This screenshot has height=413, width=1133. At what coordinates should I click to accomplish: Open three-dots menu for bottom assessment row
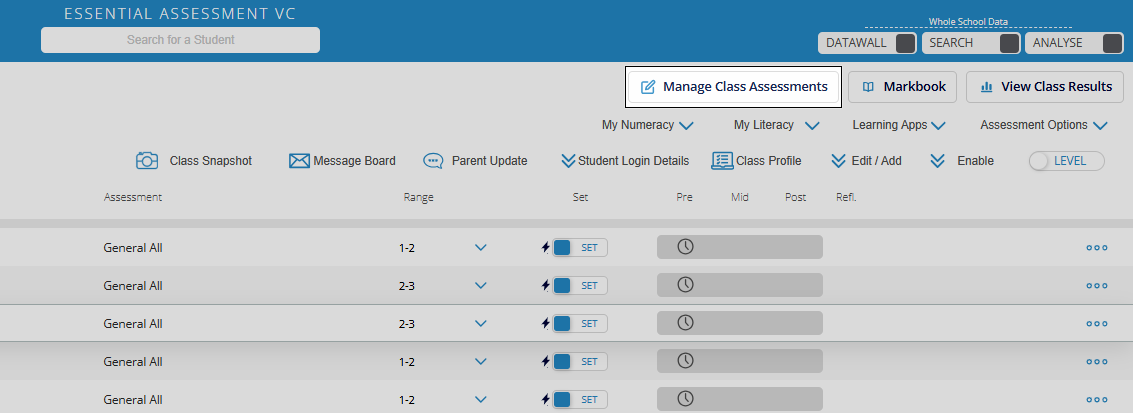pyautogui.click(x=1097, y=399)
